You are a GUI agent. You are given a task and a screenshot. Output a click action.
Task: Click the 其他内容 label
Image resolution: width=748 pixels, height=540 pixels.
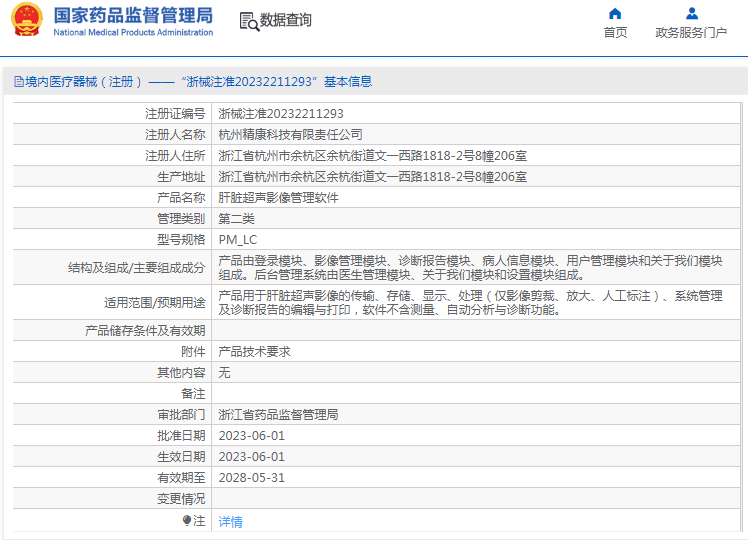(x=181, y=373)
